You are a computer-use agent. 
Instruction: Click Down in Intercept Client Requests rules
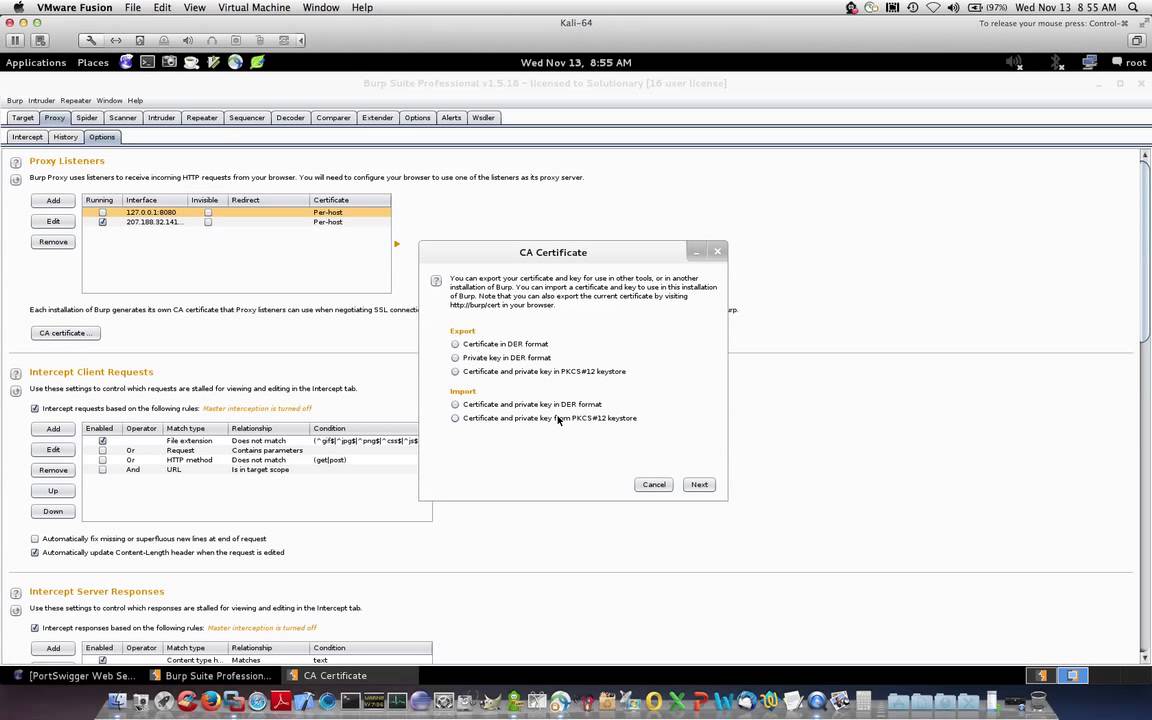[x=54, y=511]
